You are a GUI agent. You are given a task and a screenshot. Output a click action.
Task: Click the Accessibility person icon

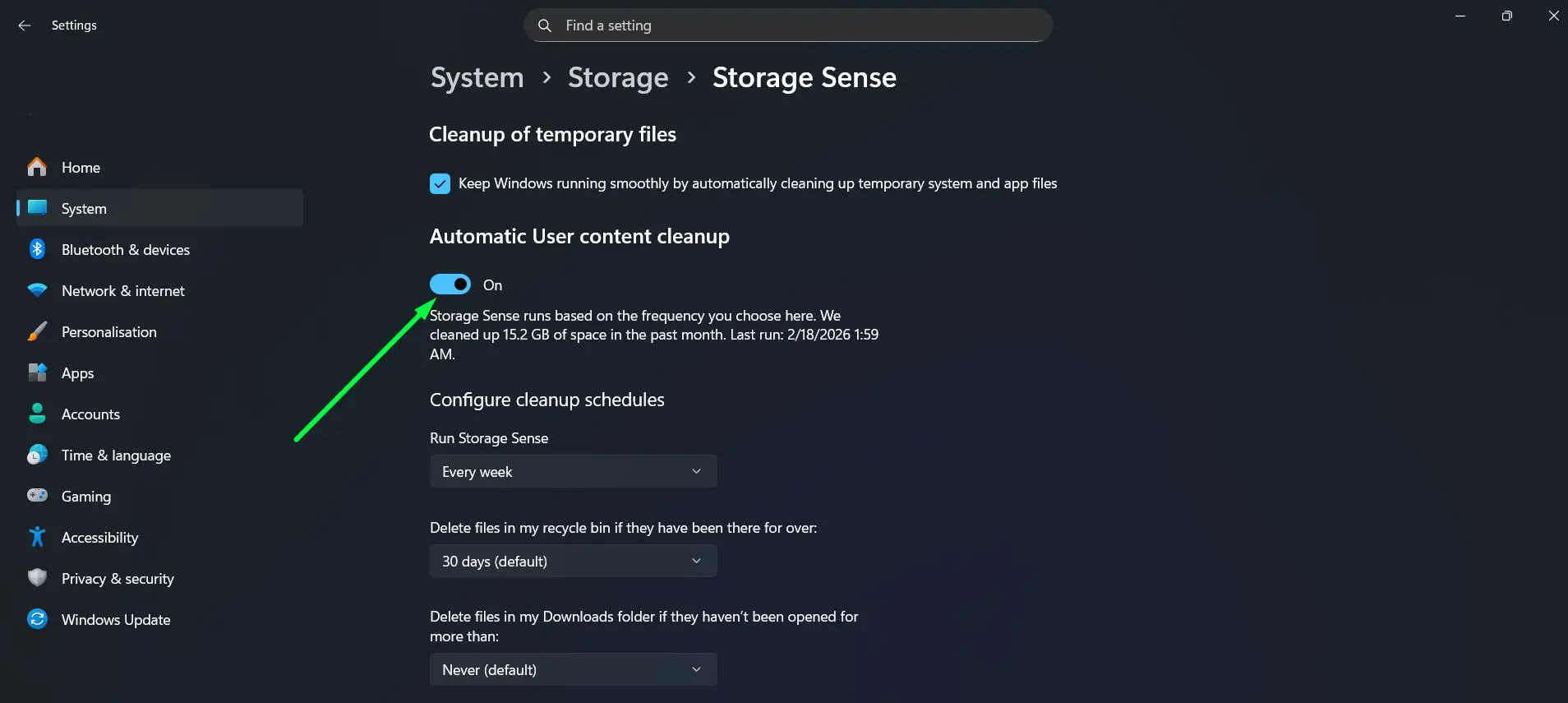tap(37, 537)
